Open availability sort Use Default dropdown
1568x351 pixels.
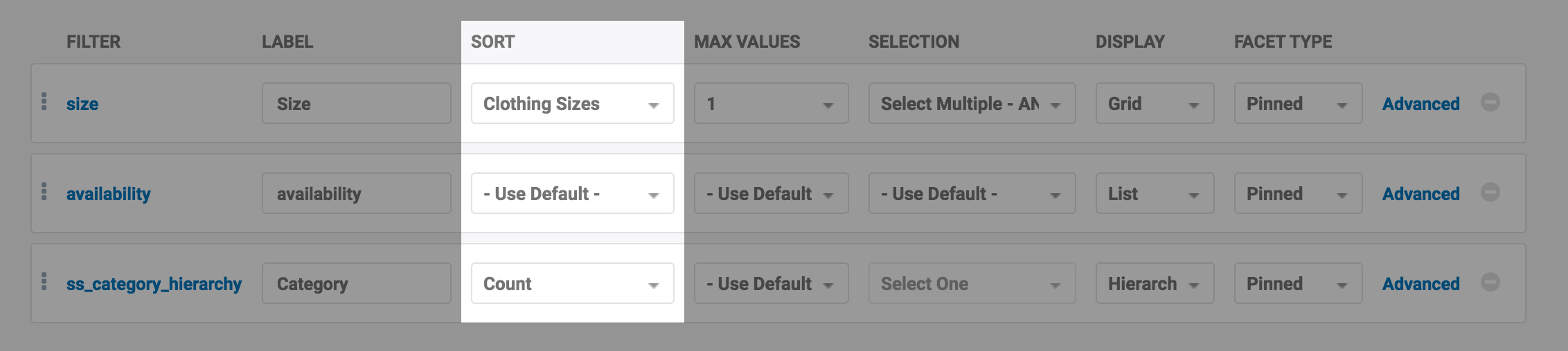pos(572,194)
